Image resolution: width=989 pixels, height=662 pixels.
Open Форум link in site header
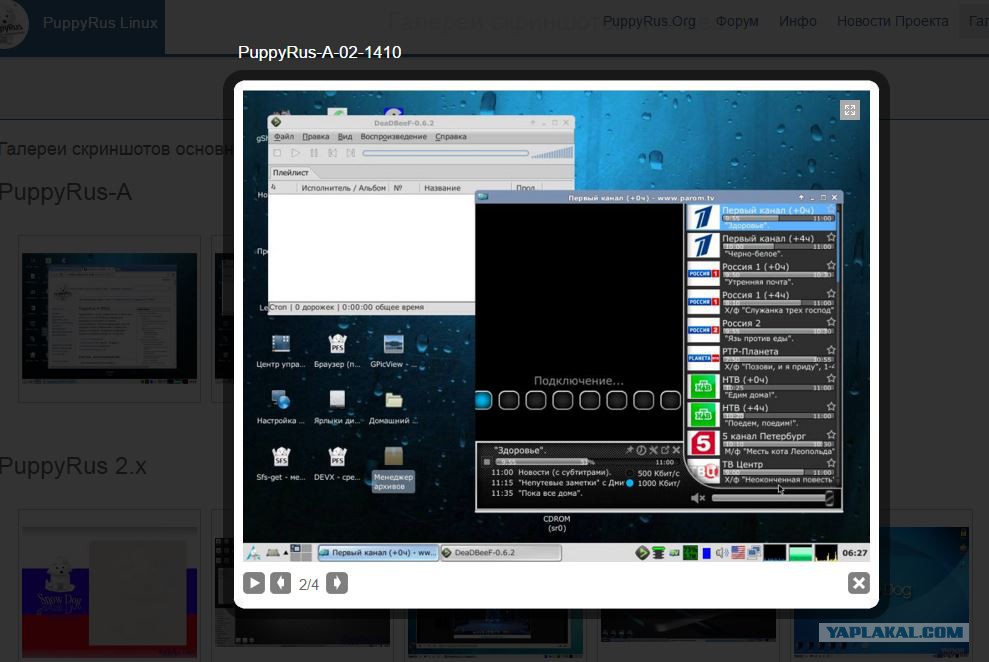[x=737, y=21]
